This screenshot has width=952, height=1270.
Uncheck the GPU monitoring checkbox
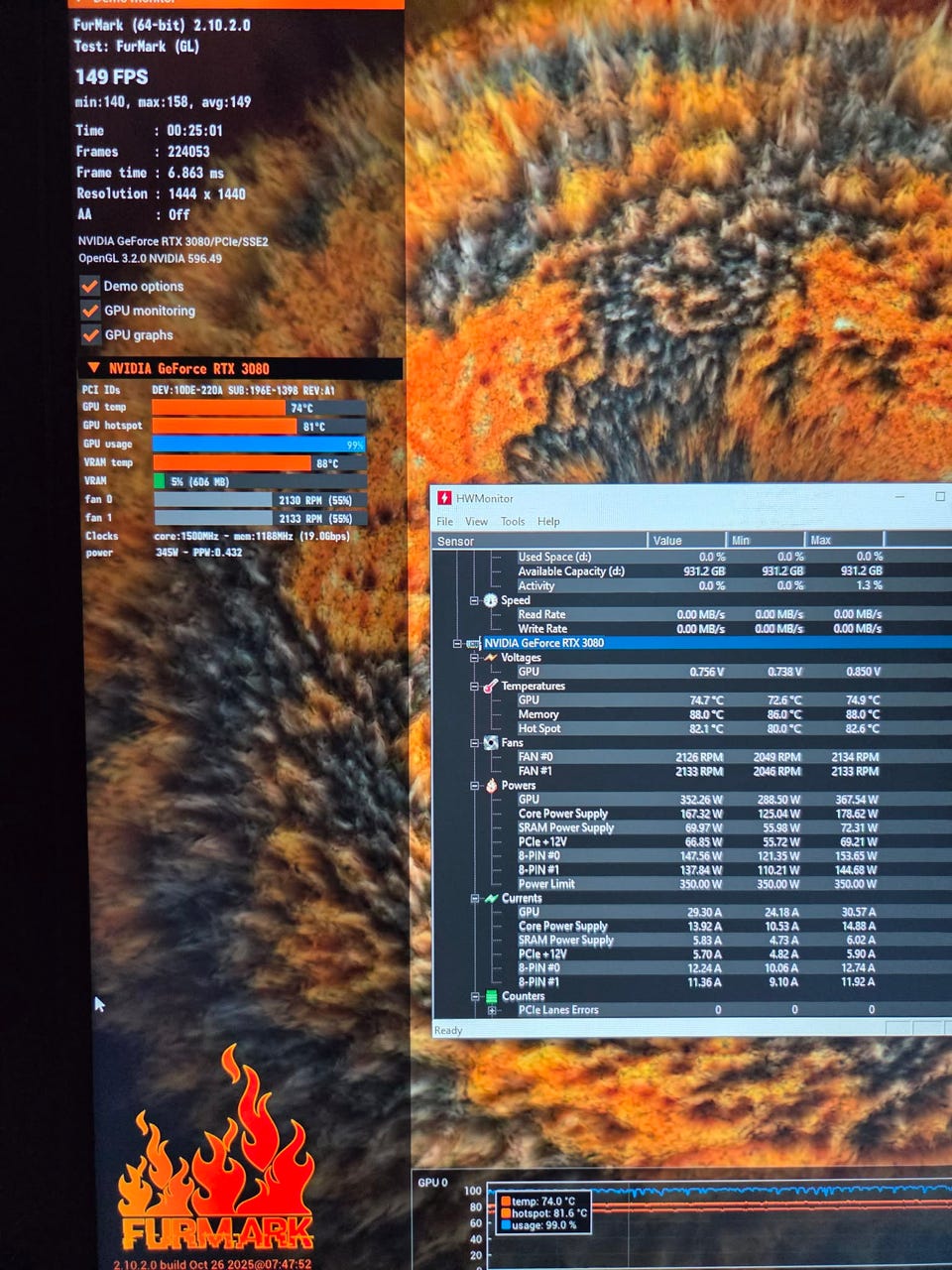click(90, 311)
